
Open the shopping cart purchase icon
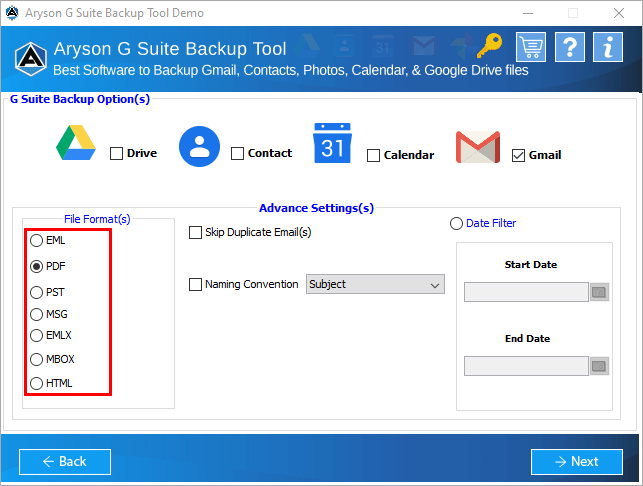pos(531,47)
